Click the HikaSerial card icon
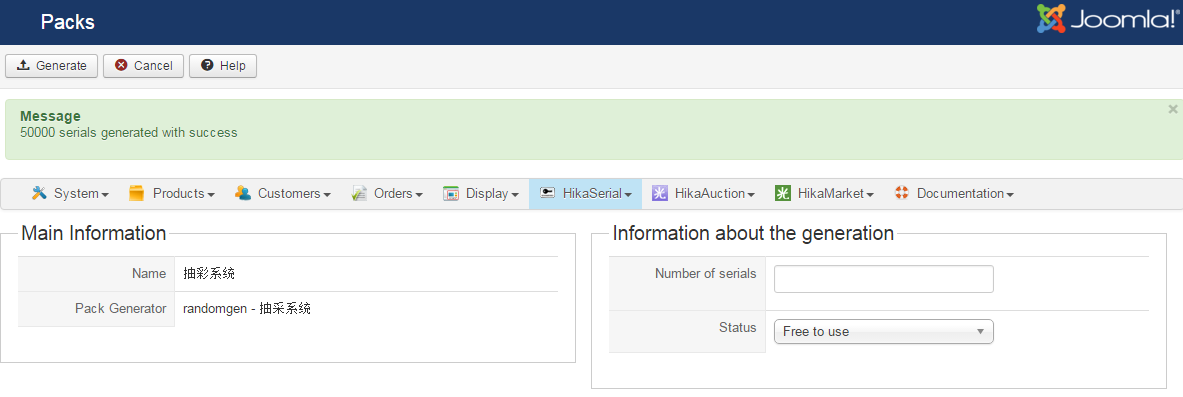This screenshot has height=397, width=1183. pos(548,193)
